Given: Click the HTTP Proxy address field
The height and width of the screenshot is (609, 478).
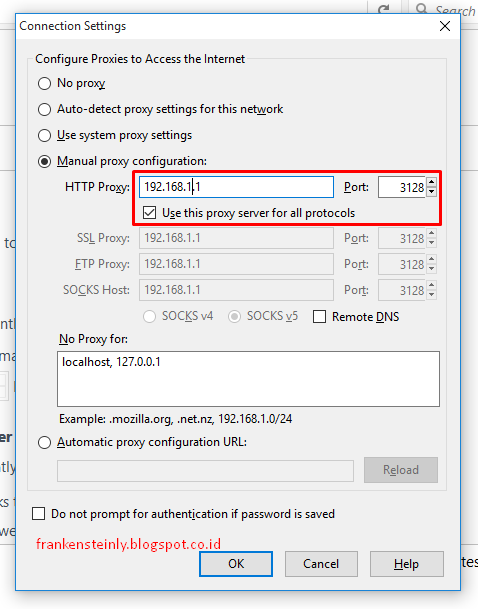Looking at the screenshot, I should pos(236,187).
